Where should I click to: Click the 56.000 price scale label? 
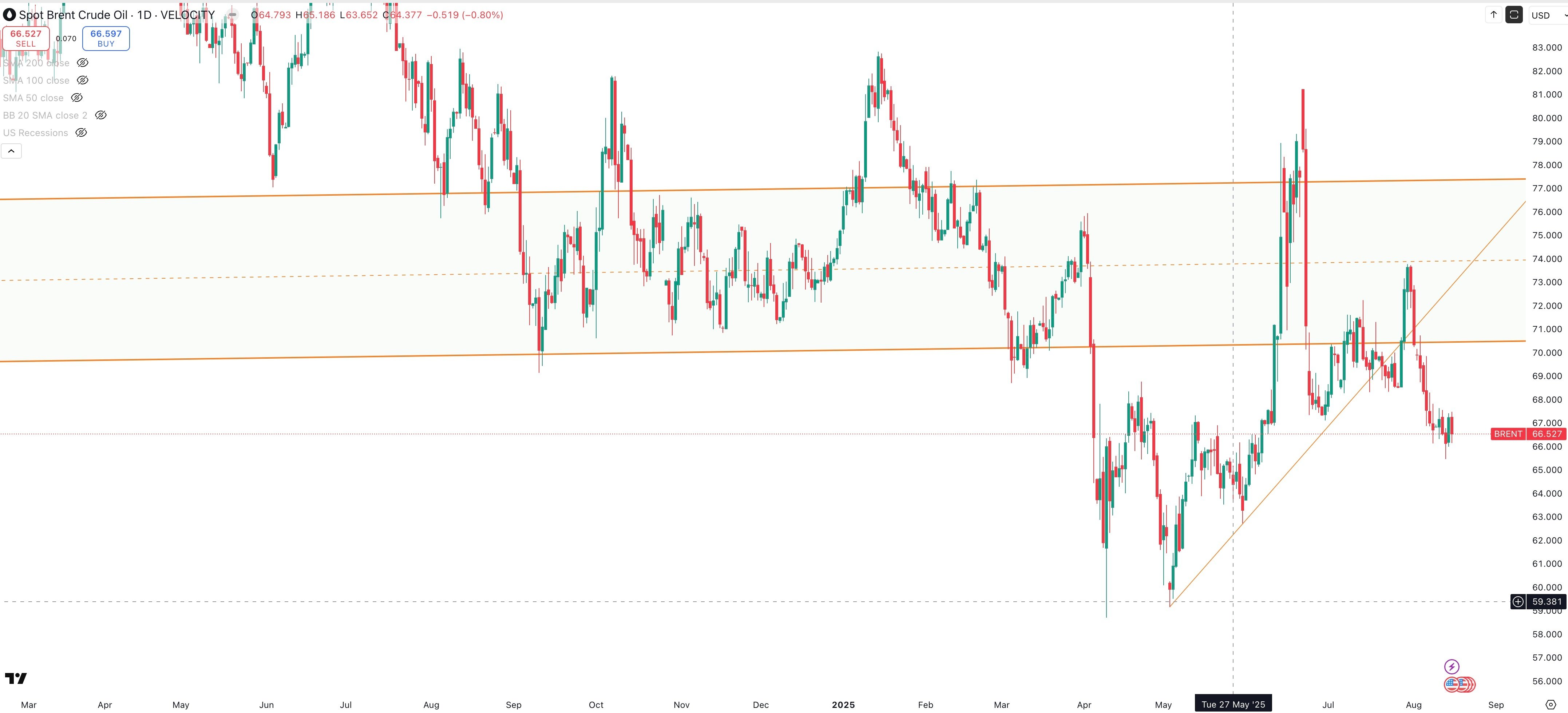point(1547,681)
